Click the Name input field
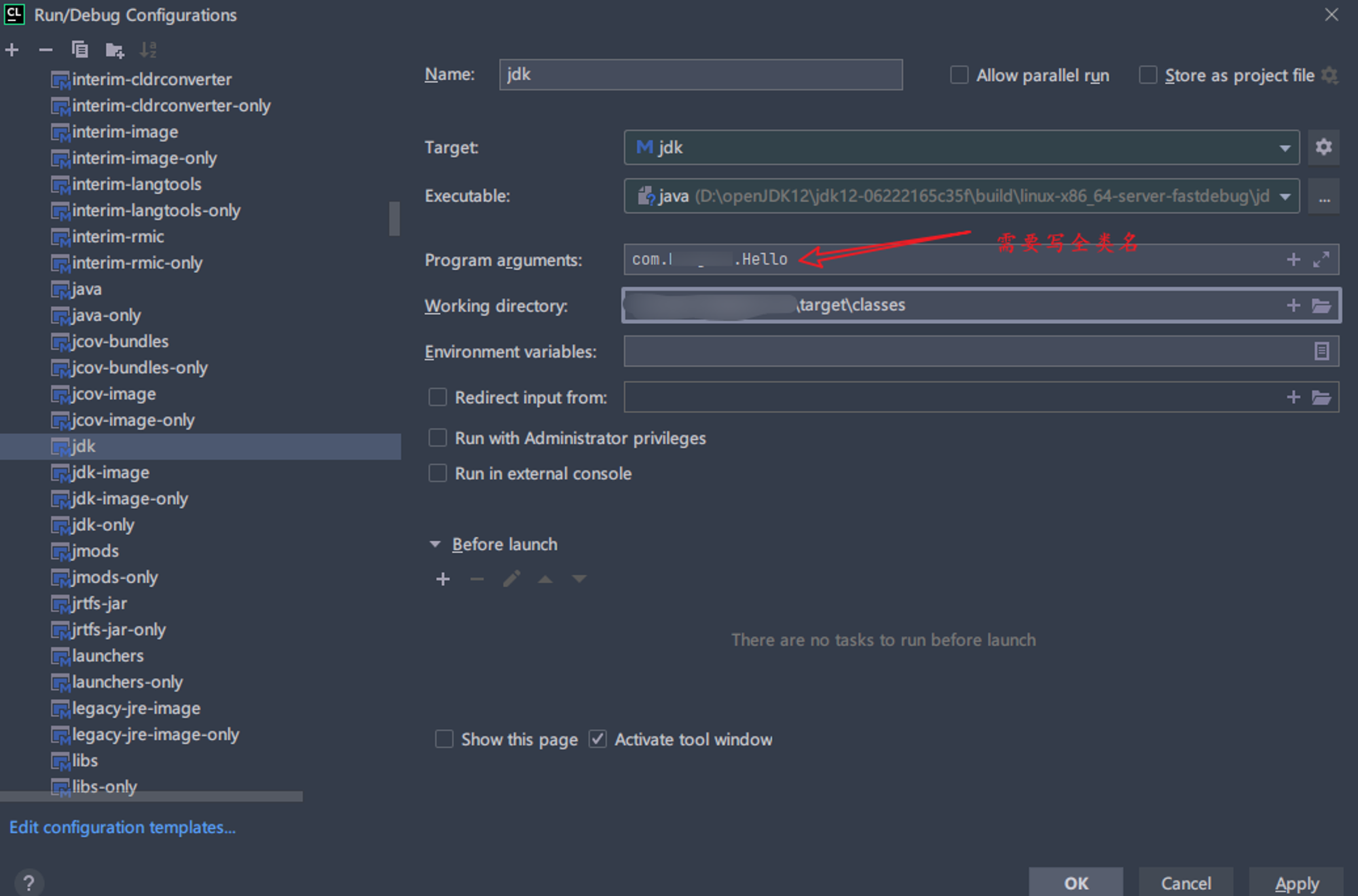This screenshot has height=896, width=1358. (701, 75)
